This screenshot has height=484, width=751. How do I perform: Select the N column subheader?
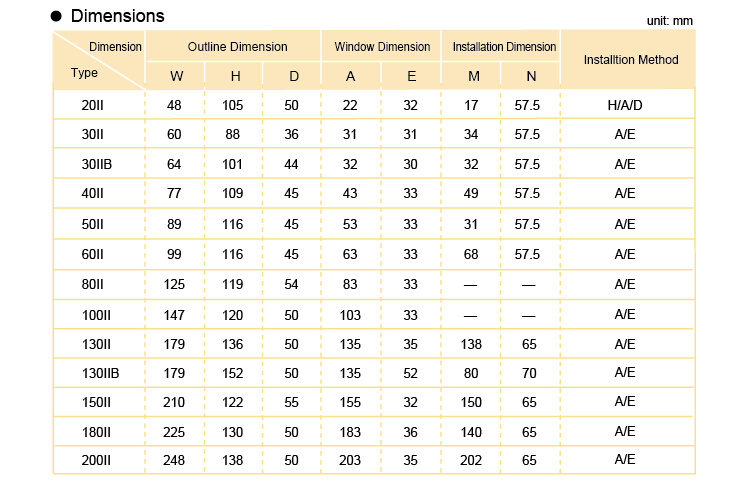pyautogui.click(x=531, y=76)
